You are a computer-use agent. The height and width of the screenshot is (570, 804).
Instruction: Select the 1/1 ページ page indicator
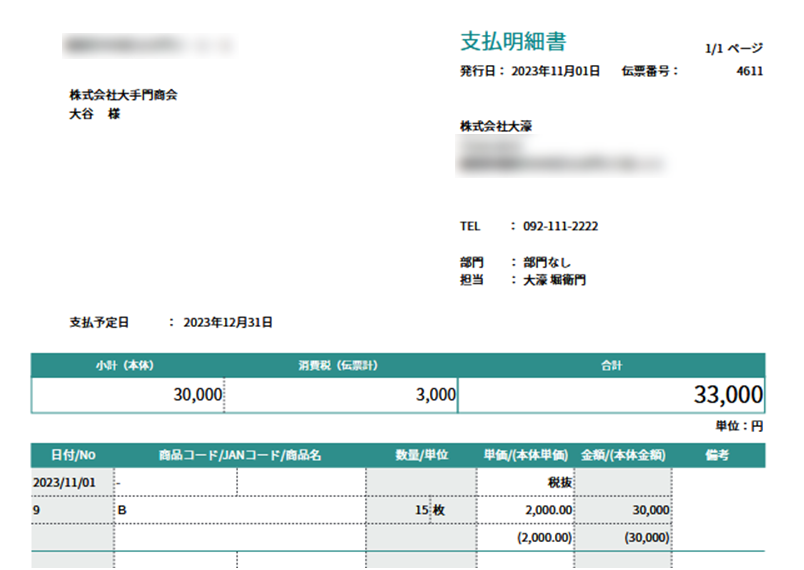click(734, 48)
